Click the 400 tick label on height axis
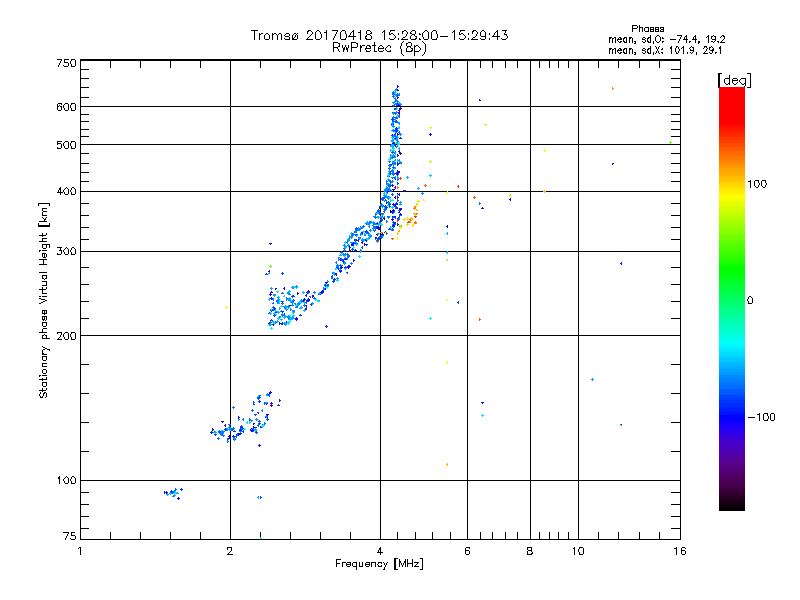This screenshot has height=600, width=800. pyautogui.click(x=66, y=191)
